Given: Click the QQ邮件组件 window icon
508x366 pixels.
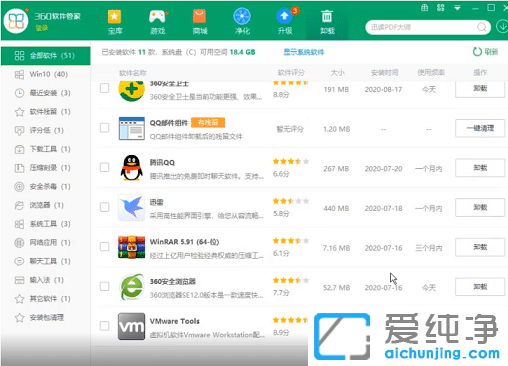Looking at the screenshot, I should pyautogui.click(x=131, y=128).
